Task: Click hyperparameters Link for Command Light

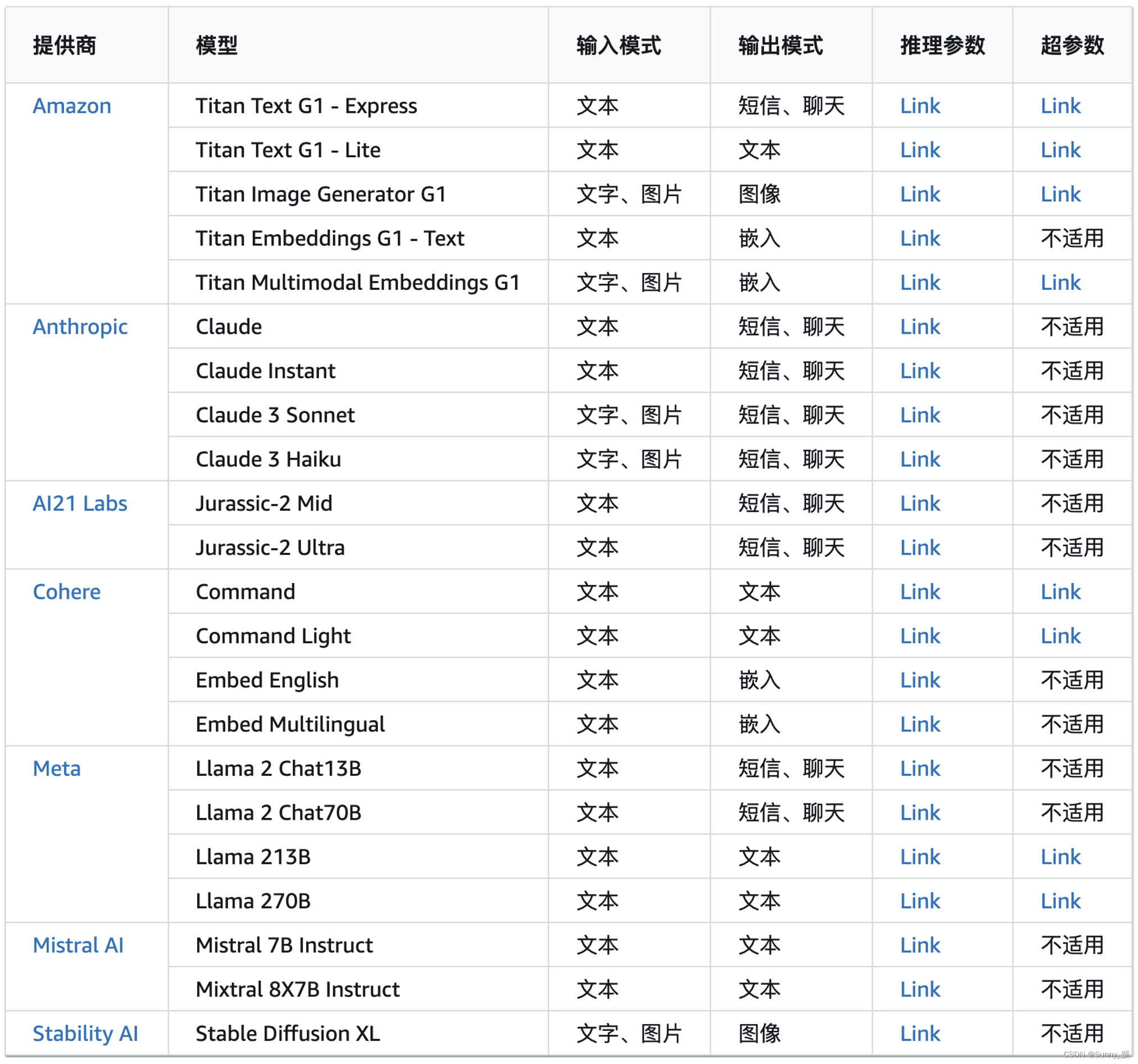Action: click(1060, 636)
